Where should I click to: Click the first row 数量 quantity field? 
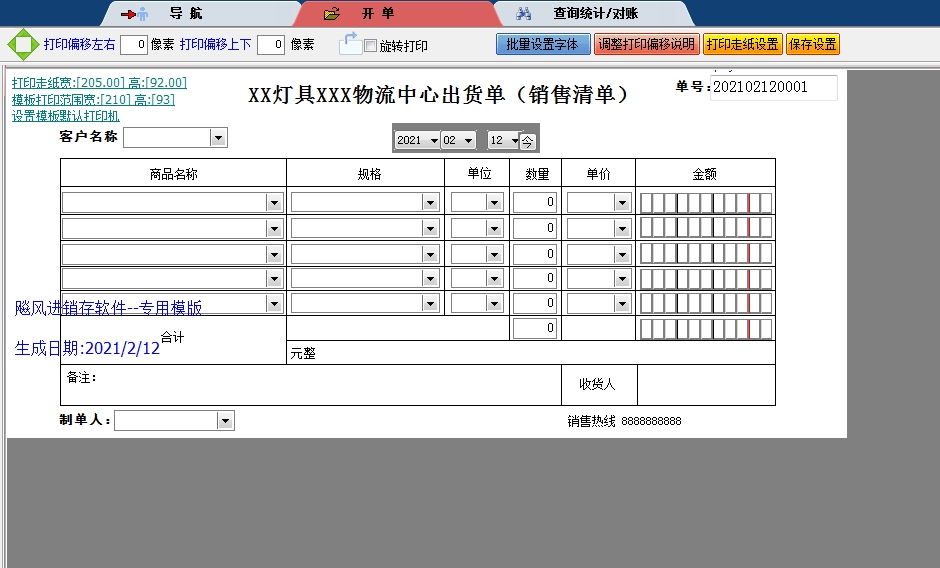(536, 203)
